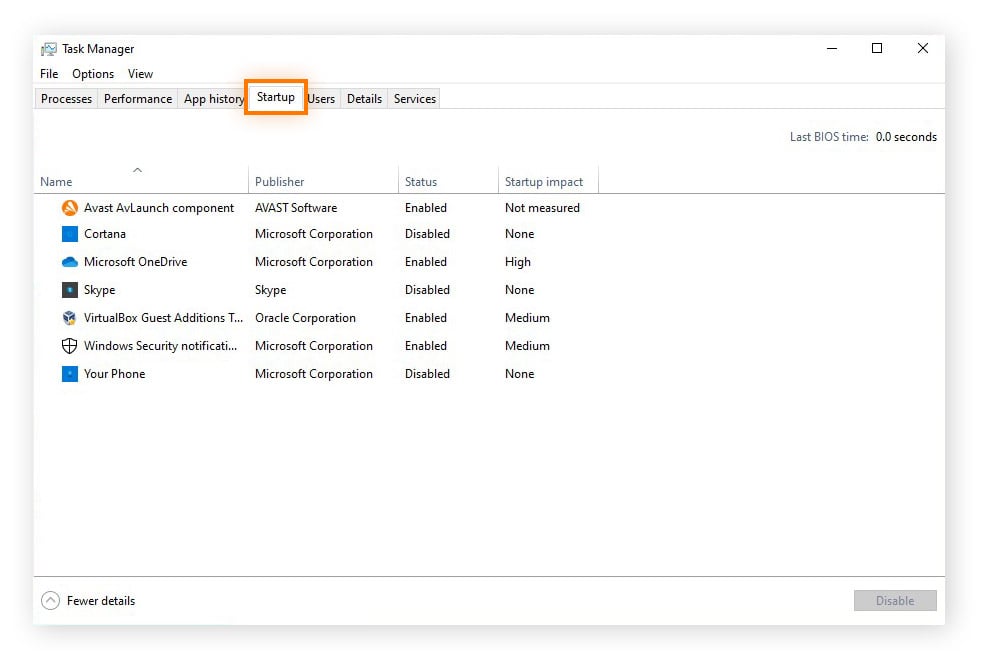This screenshot has height=662, width=981.
Task: Select the Startup tab
Action: point(276,97)
